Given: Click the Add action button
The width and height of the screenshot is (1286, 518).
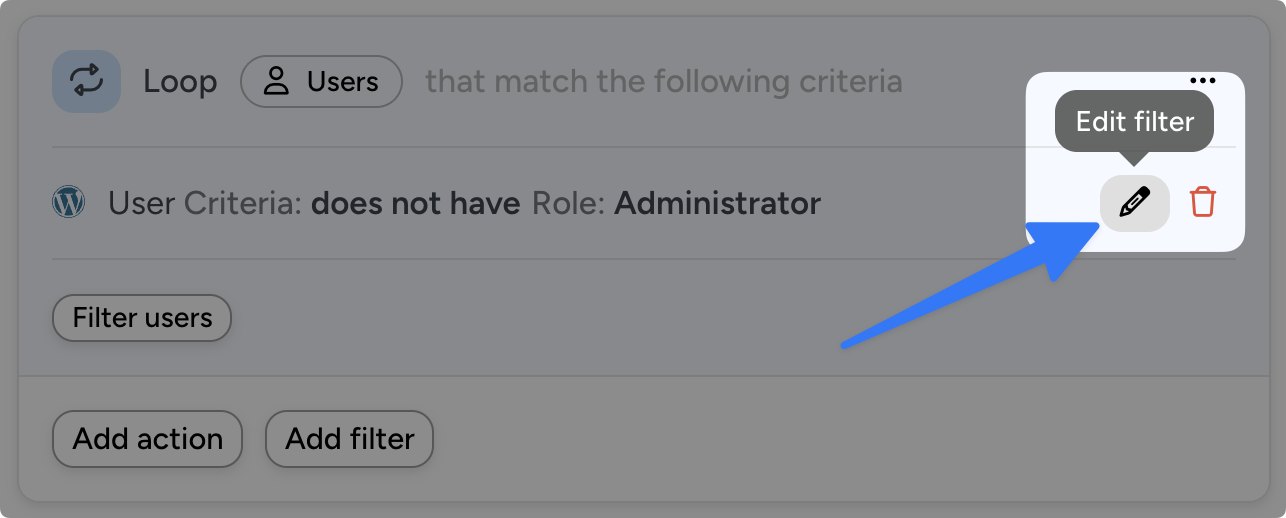Looking at the screenshot, I should click(147, 439).
